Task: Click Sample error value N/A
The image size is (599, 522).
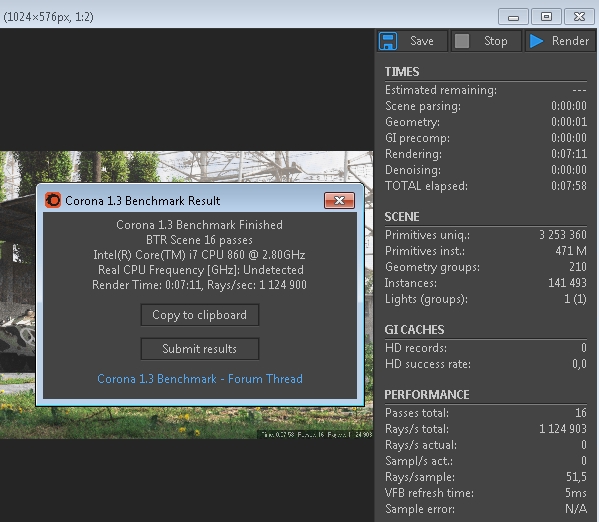Action: 576,509
